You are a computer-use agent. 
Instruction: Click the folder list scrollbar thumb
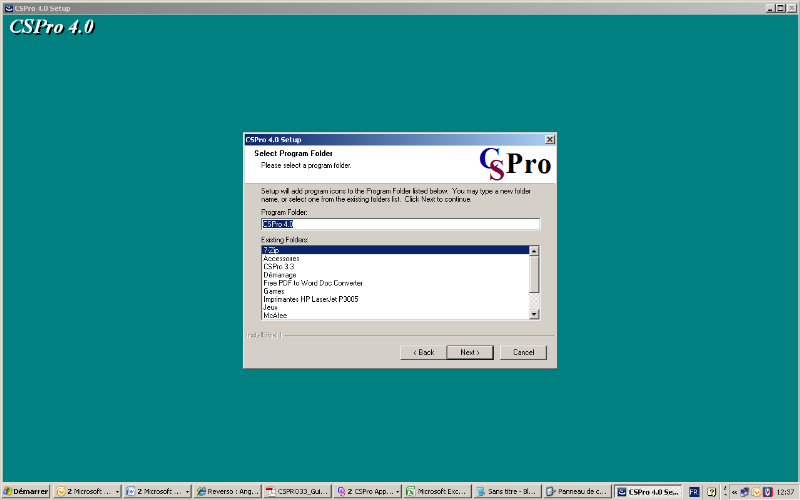coord(534,274)
